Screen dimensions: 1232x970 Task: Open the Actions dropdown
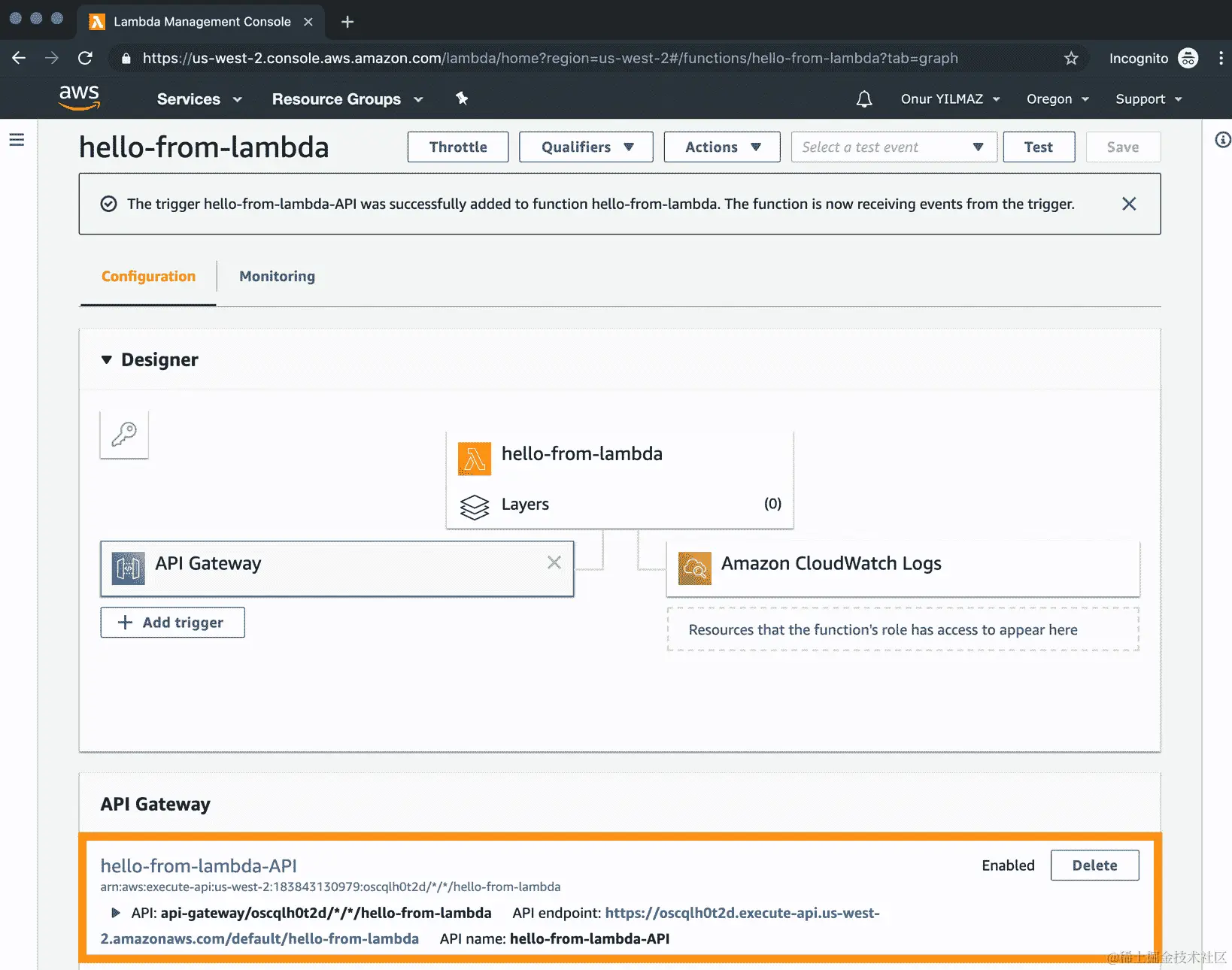tap(721, 147)
